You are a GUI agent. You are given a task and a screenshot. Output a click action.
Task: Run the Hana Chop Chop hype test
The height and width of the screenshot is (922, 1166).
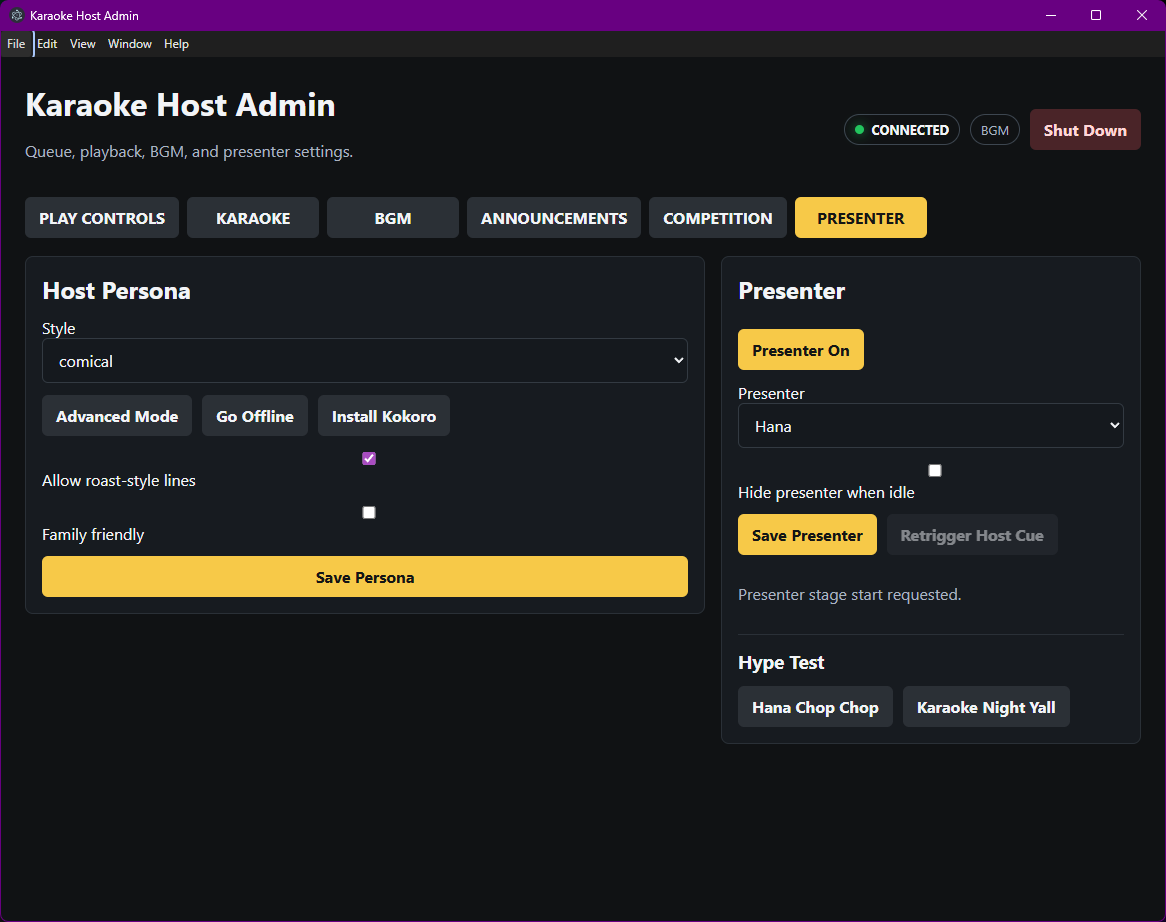coord(815,706)
